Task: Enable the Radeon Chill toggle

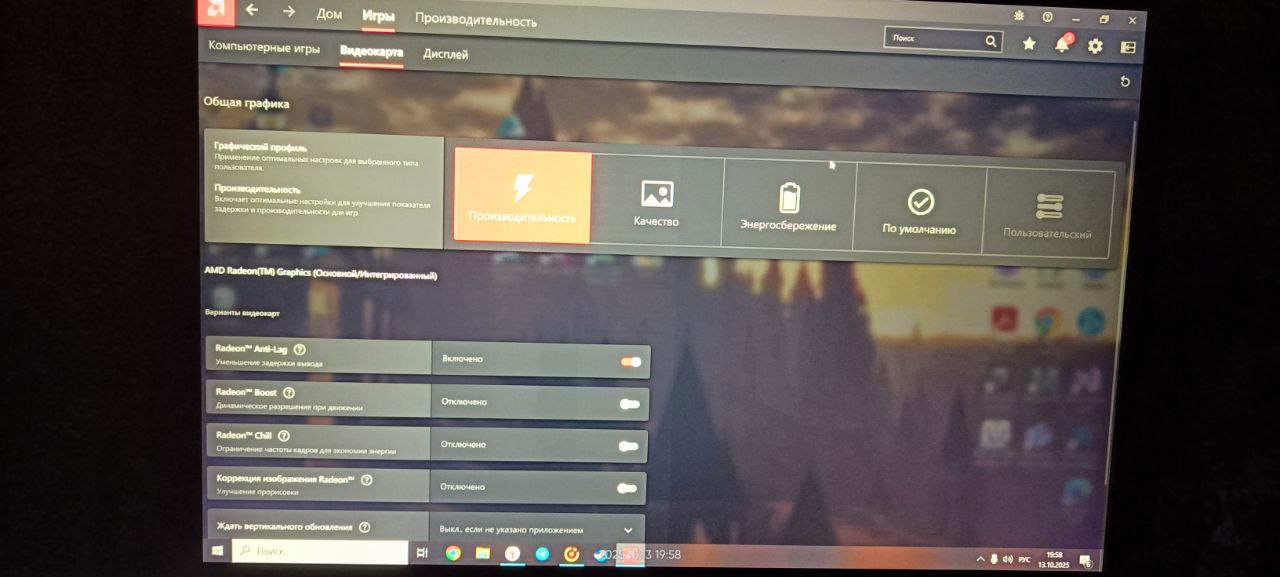Action: coord(628,446)
